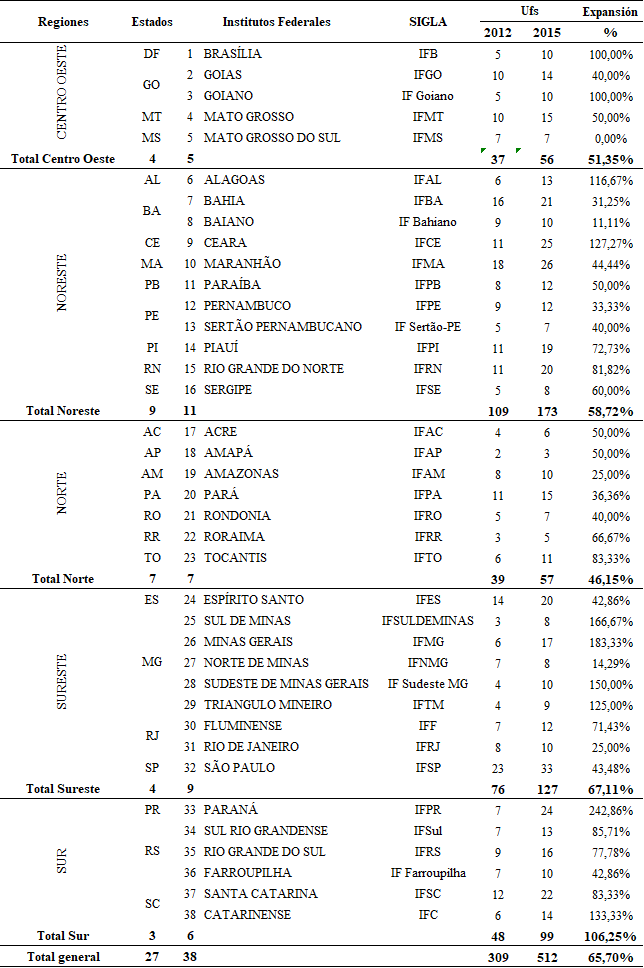Viewport: 644px width, 968px height.
Task: Select the Total Centro Oeste row label
Action: (63, 159)
